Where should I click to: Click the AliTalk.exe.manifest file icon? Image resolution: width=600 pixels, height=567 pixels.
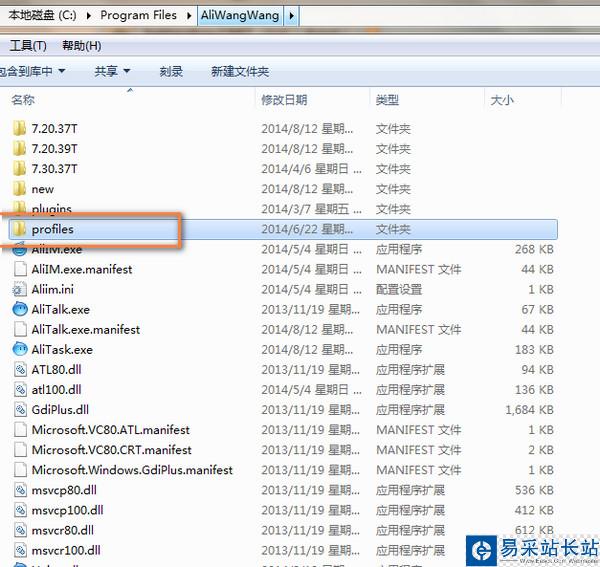[x=20, y=329]
